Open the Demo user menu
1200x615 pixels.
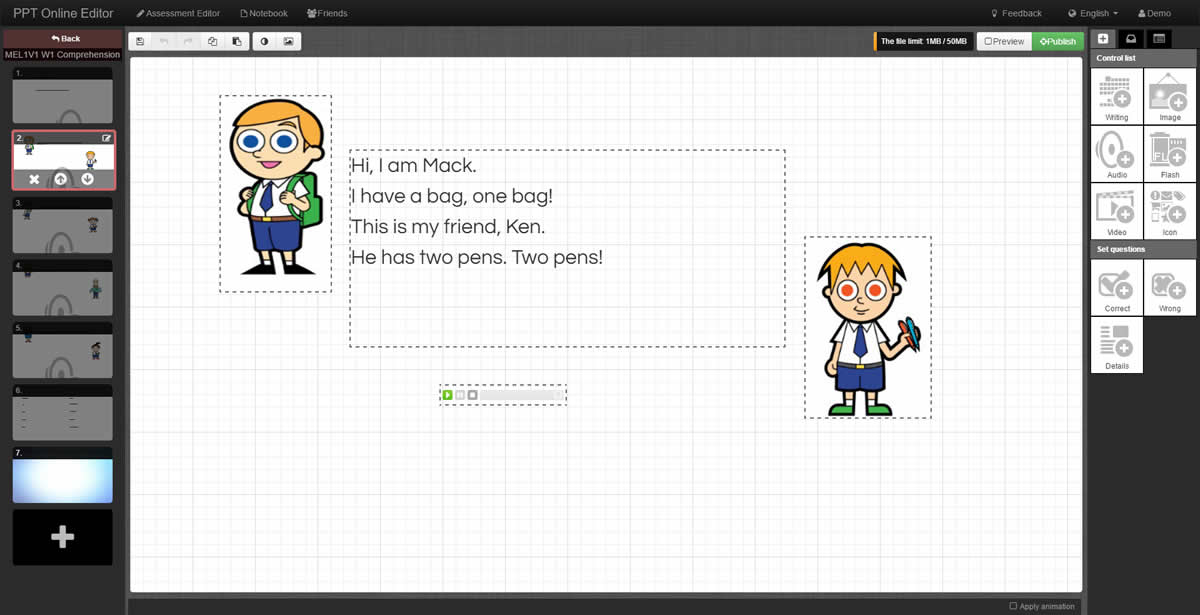1154,13
